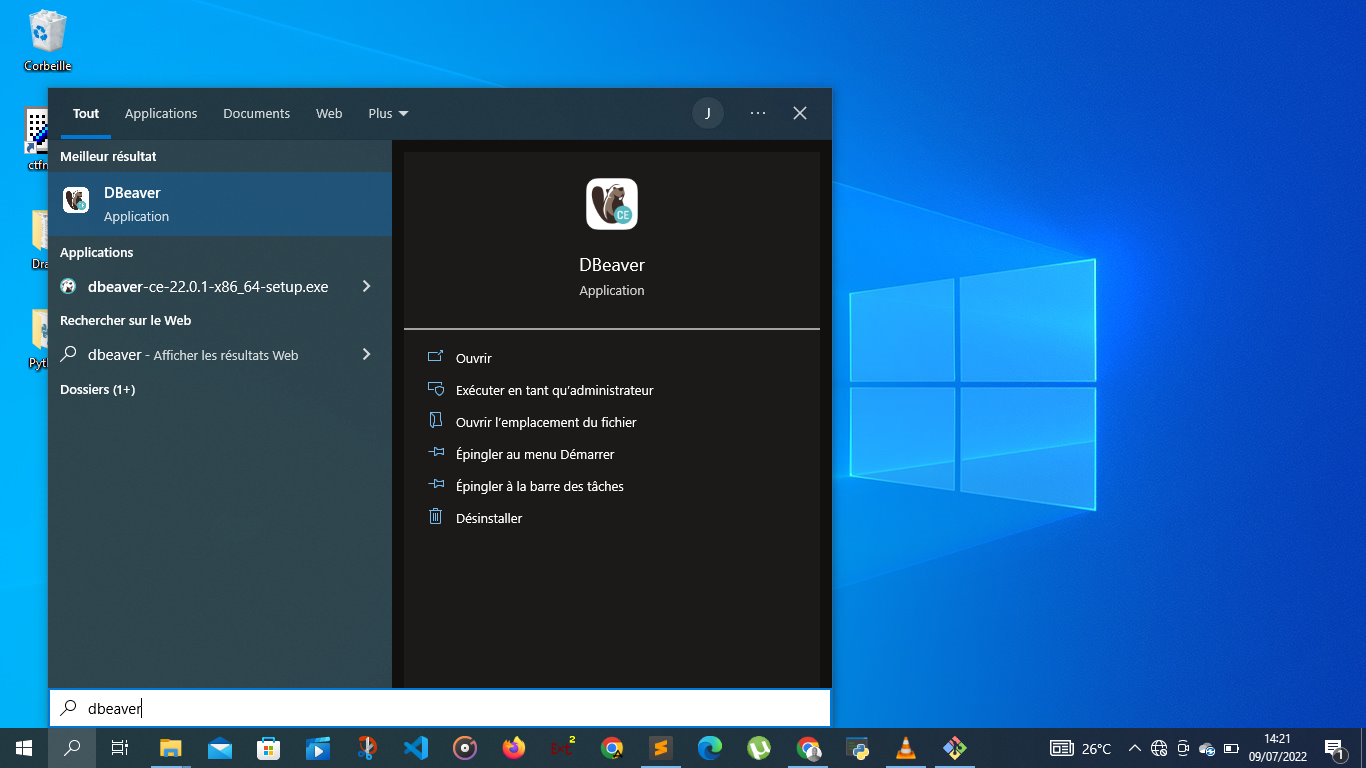
Task: Expand options arrow for dbeaver setup.exe
Action: (366, 286)
